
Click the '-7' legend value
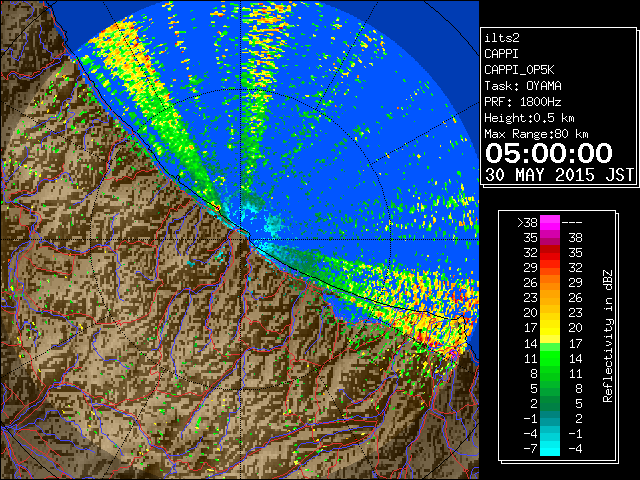coord(530,448)
